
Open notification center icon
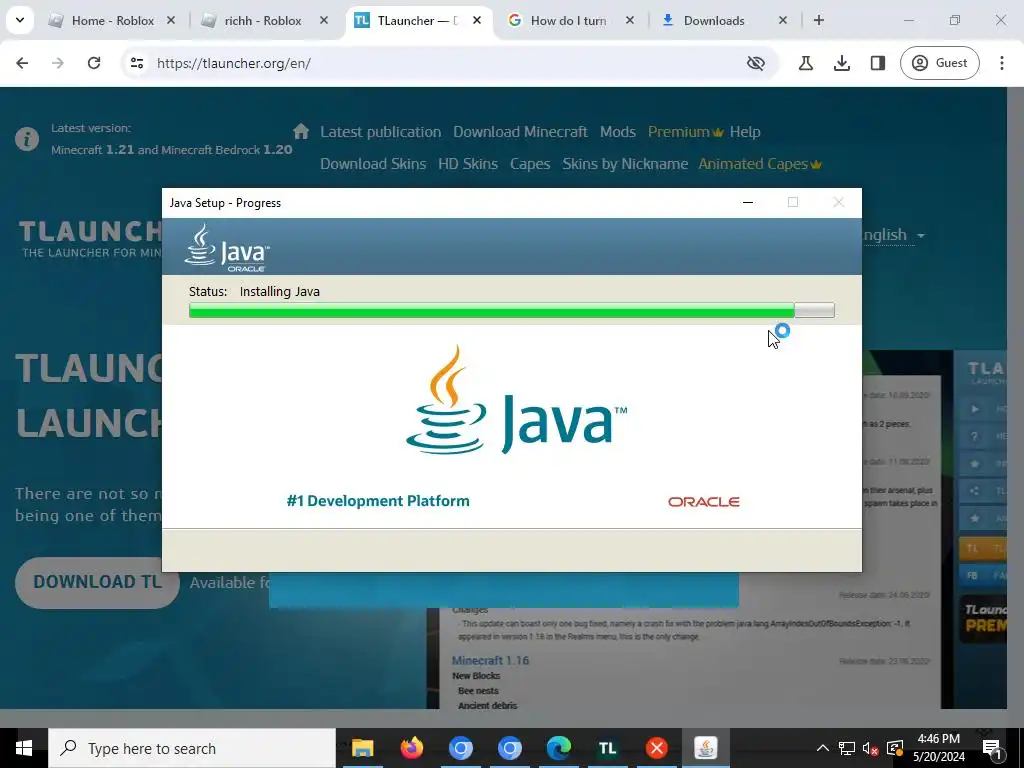pyautogui.click(x=992, y=748)
